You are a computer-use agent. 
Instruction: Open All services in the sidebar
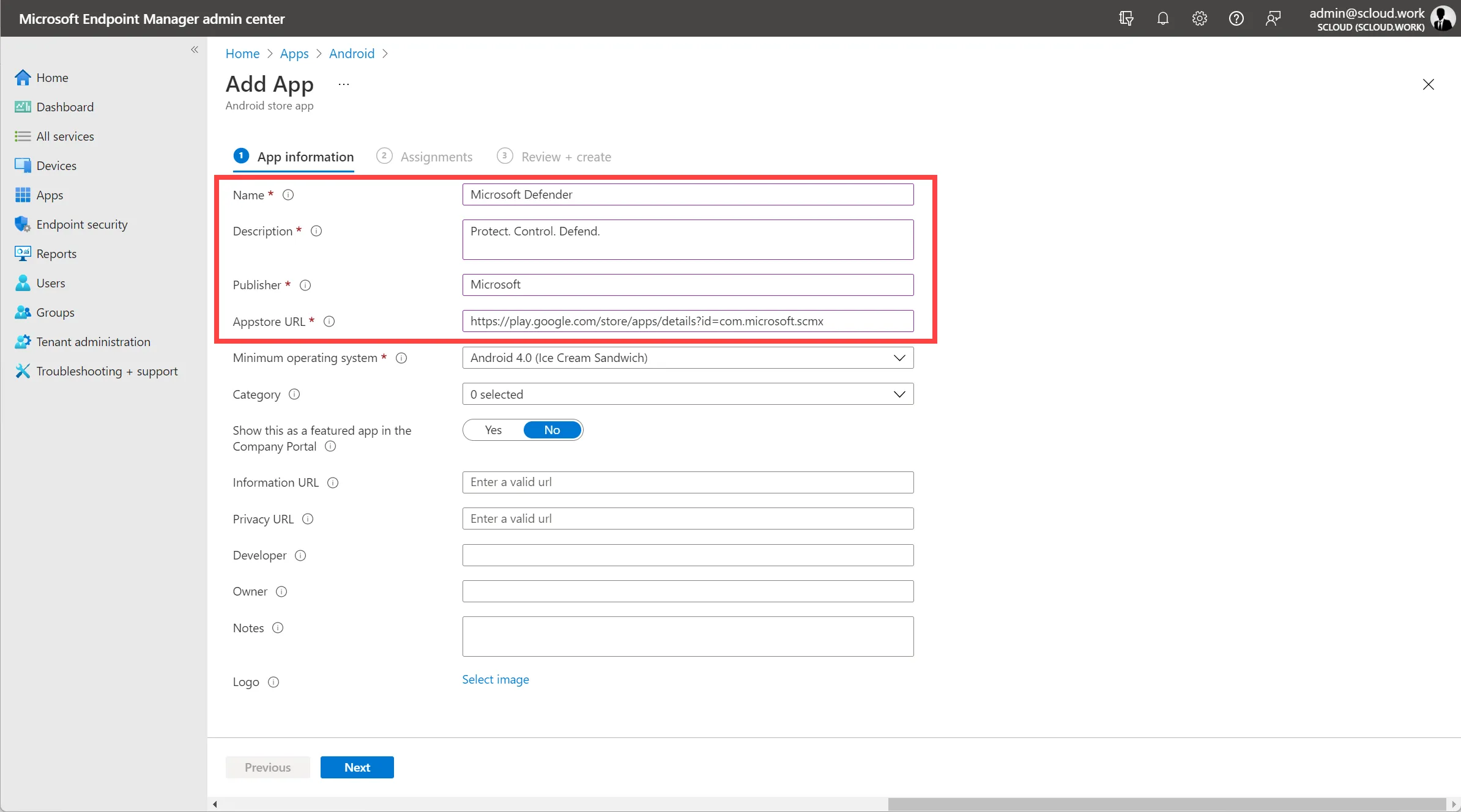coord(54,136)
